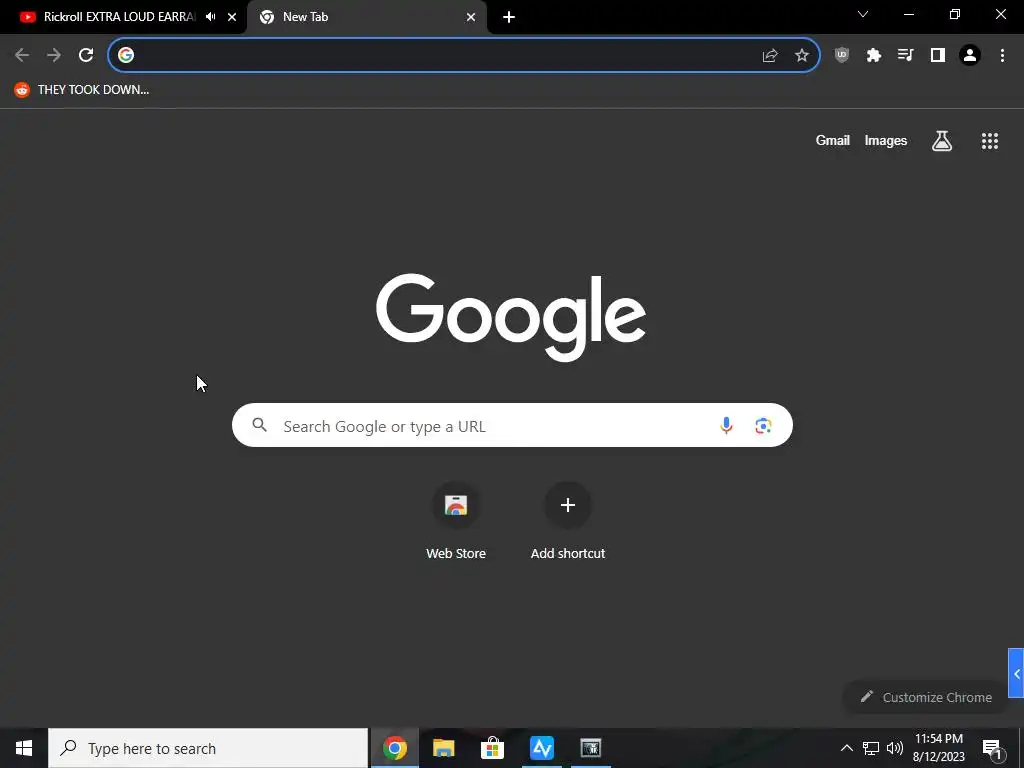Open the Windows Start menu
The image size is (1024, 768).
coord(24,748)
